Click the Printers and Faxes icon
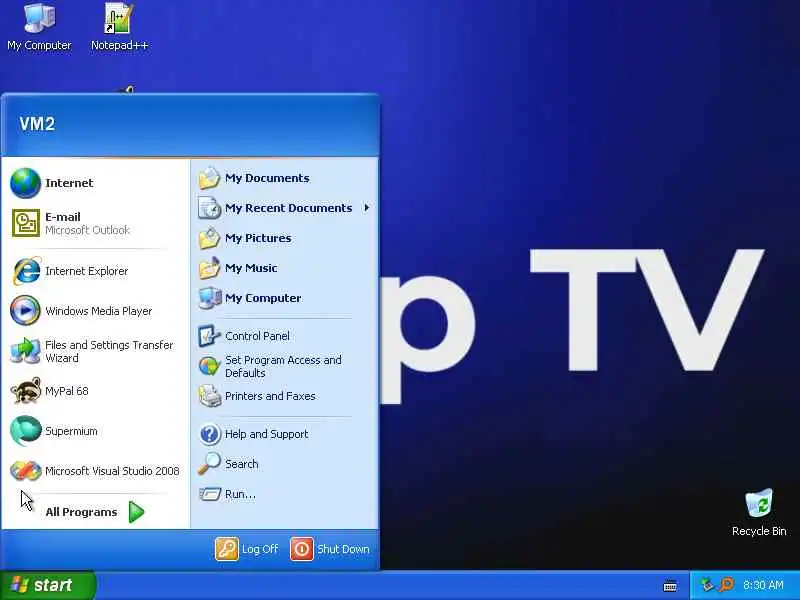The image size is (800, 600). (209, 396)
